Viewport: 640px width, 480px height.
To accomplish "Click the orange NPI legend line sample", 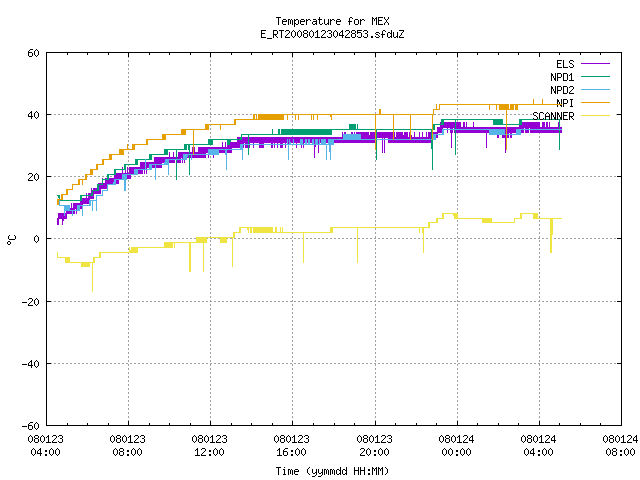I will (596, 102).
